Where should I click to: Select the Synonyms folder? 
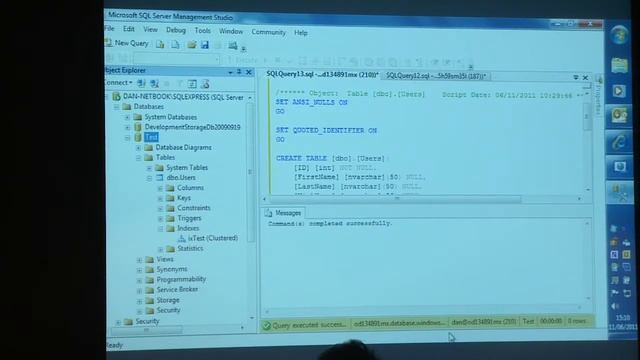point(172,269)
